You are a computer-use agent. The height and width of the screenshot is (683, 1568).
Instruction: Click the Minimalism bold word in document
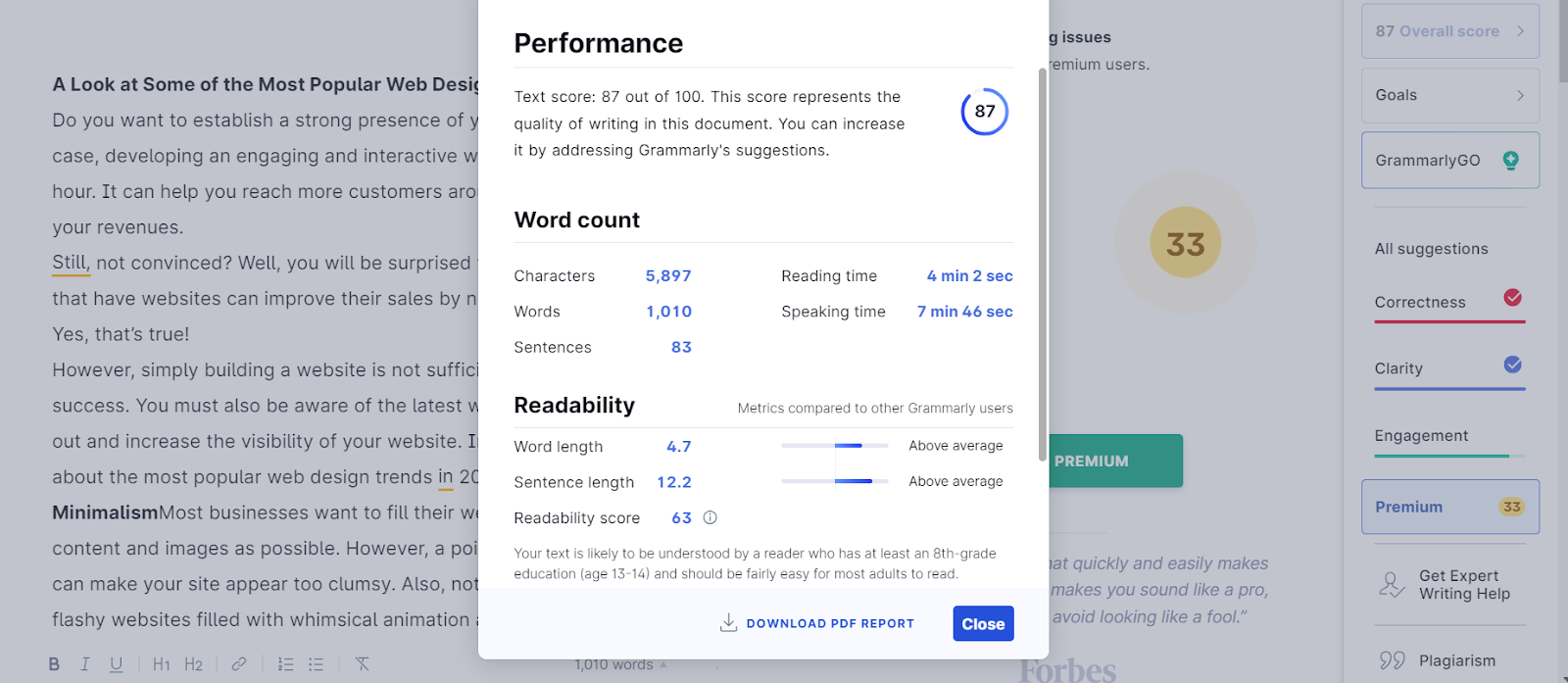click(105, 512)
